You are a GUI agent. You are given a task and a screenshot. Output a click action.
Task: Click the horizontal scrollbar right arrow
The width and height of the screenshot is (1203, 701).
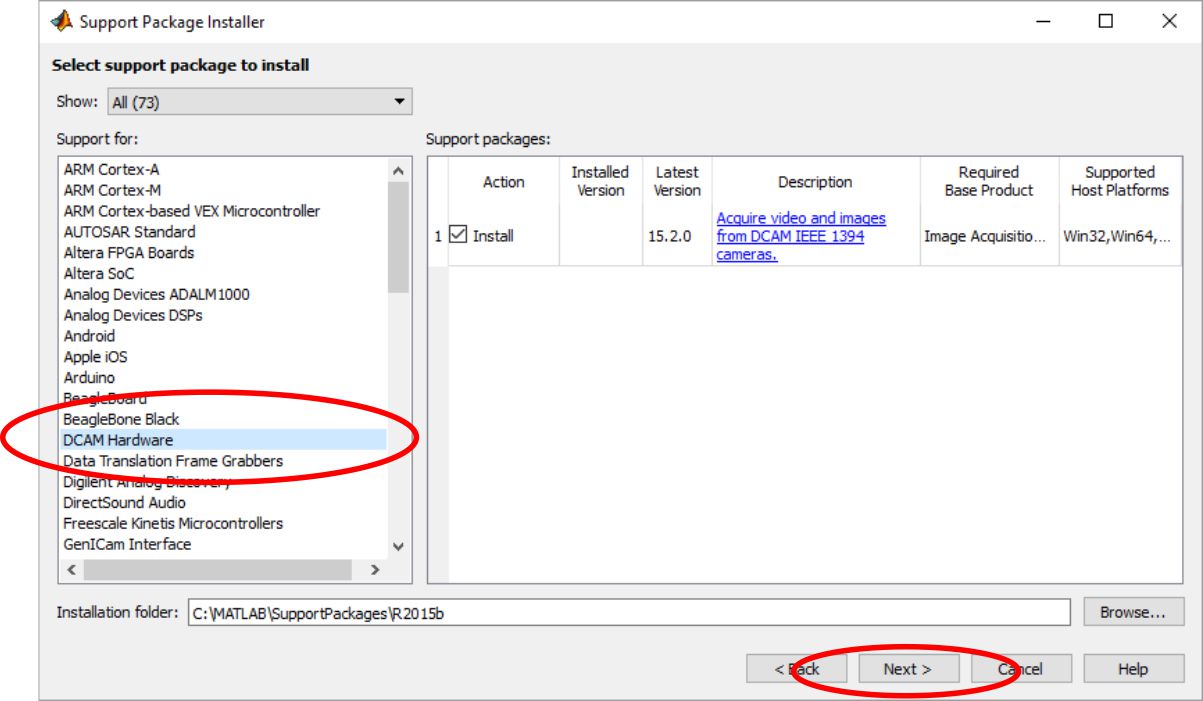pos(375,570)
